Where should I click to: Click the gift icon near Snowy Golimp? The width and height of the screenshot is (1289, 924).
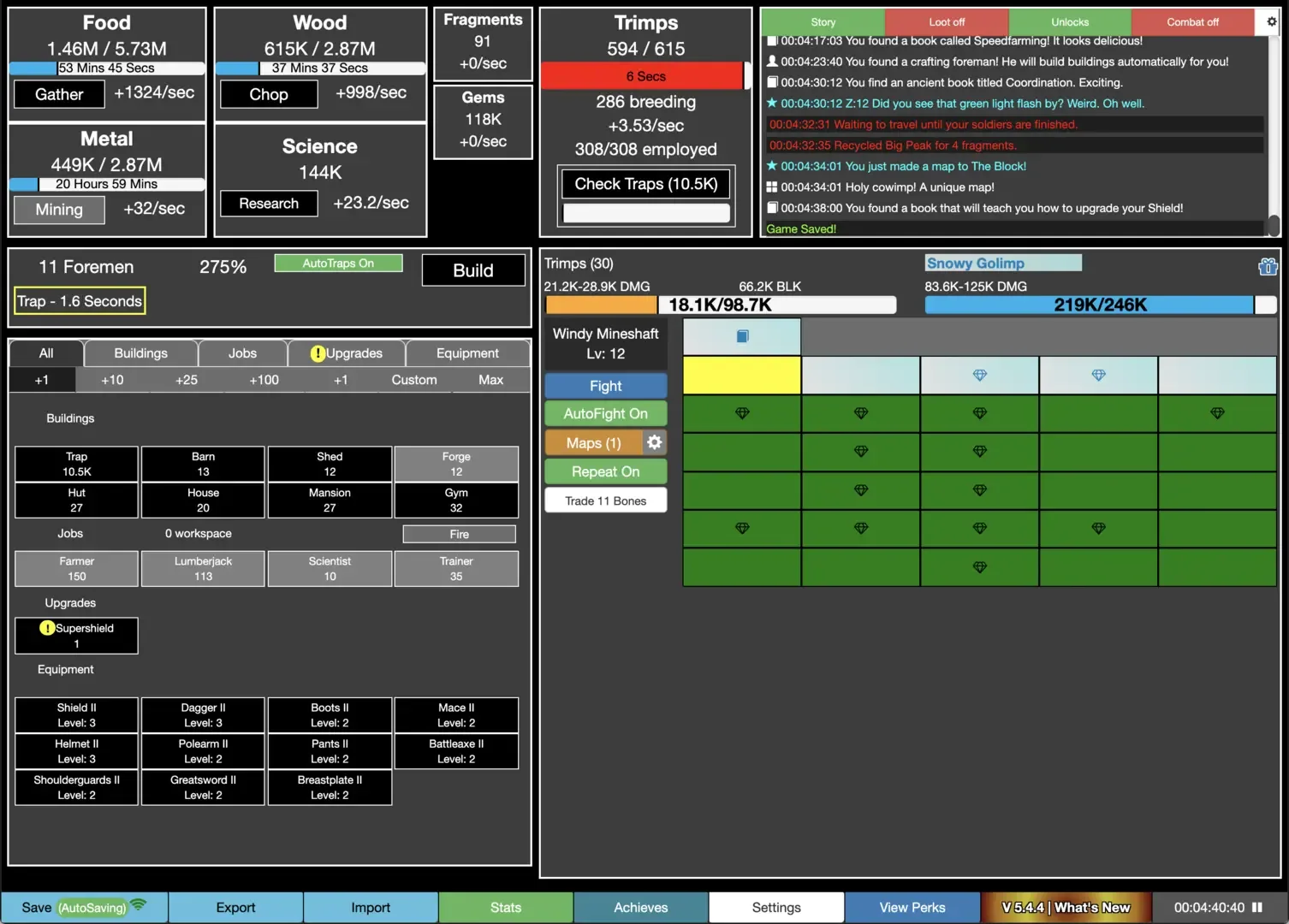point(1268,267)
